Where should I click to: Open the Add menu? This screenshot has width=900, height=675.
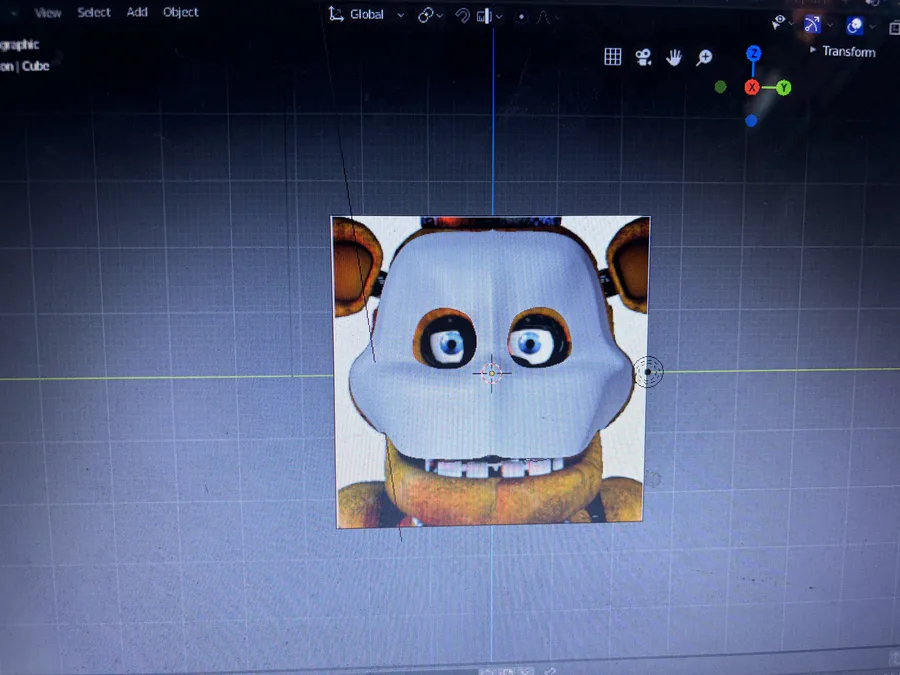(x=137, y=12)
